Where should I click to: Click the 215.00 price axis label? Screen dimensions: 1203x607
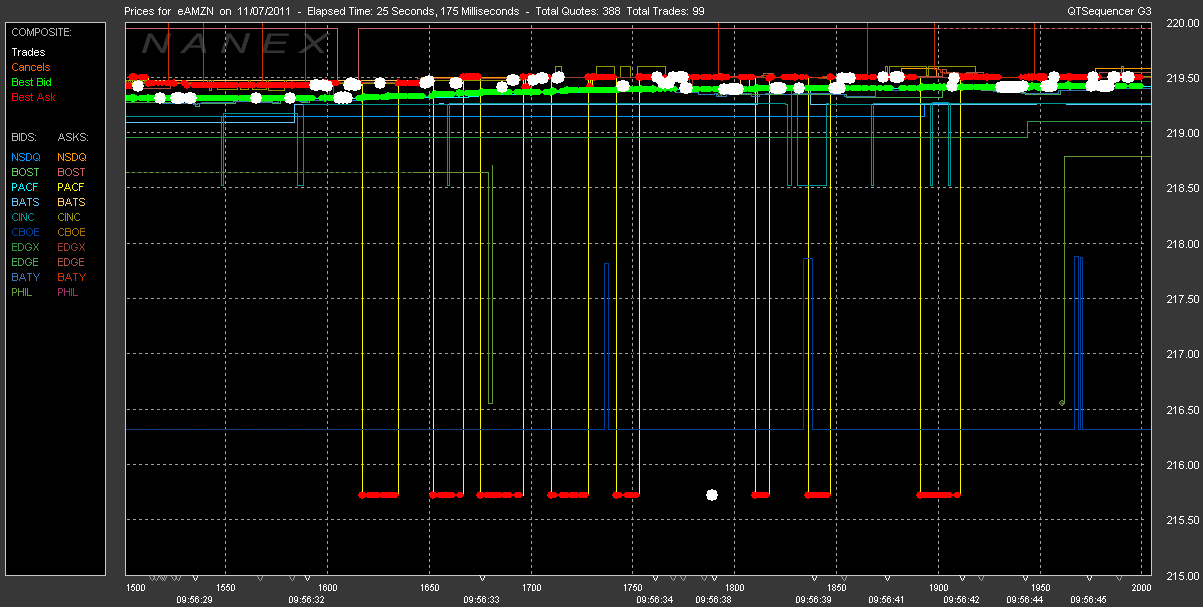pyautogui.click(x=1183, y=576)
